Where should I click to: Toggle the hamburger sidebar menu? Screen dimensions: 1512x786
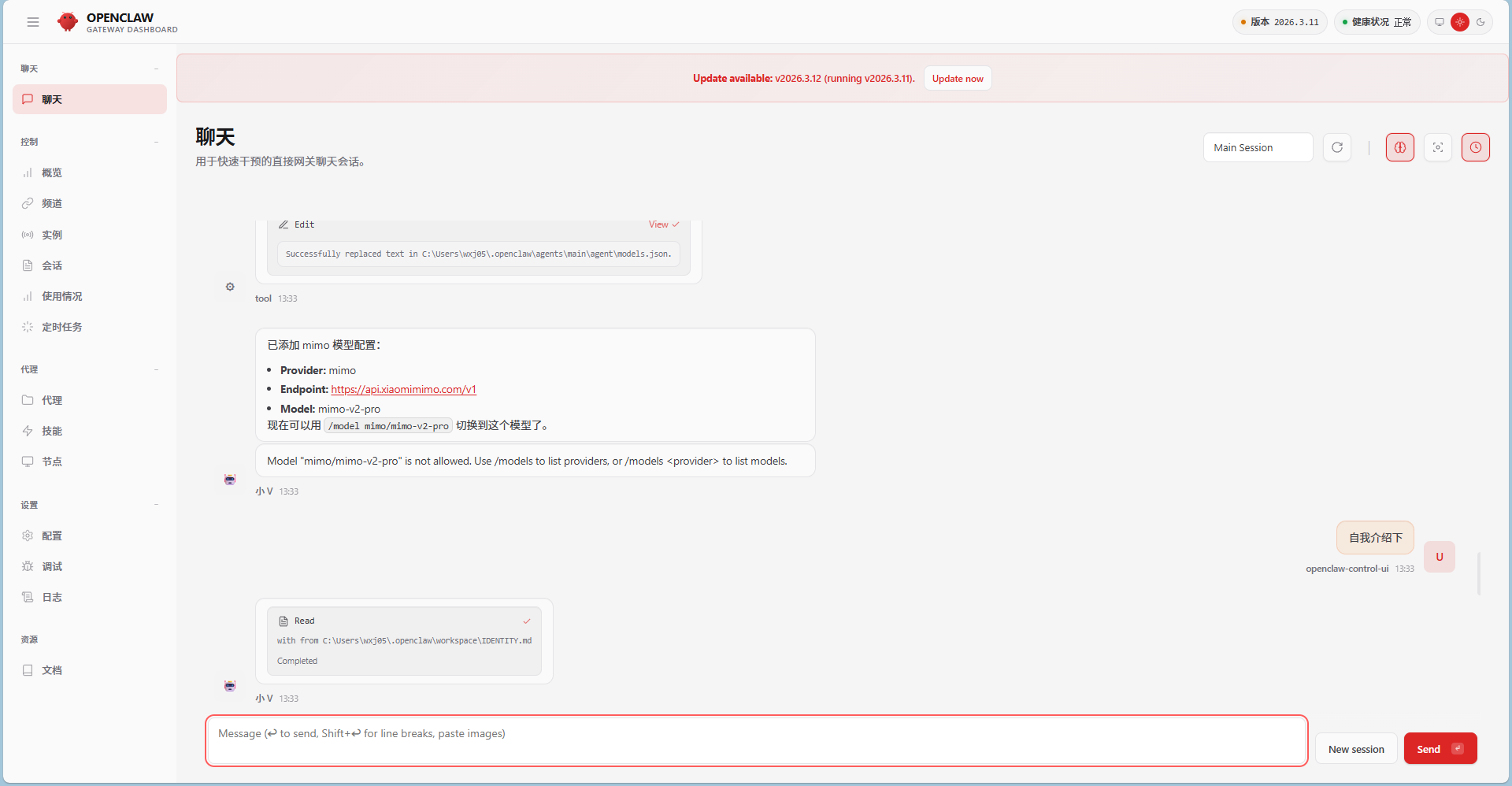(x=33, y=22)
